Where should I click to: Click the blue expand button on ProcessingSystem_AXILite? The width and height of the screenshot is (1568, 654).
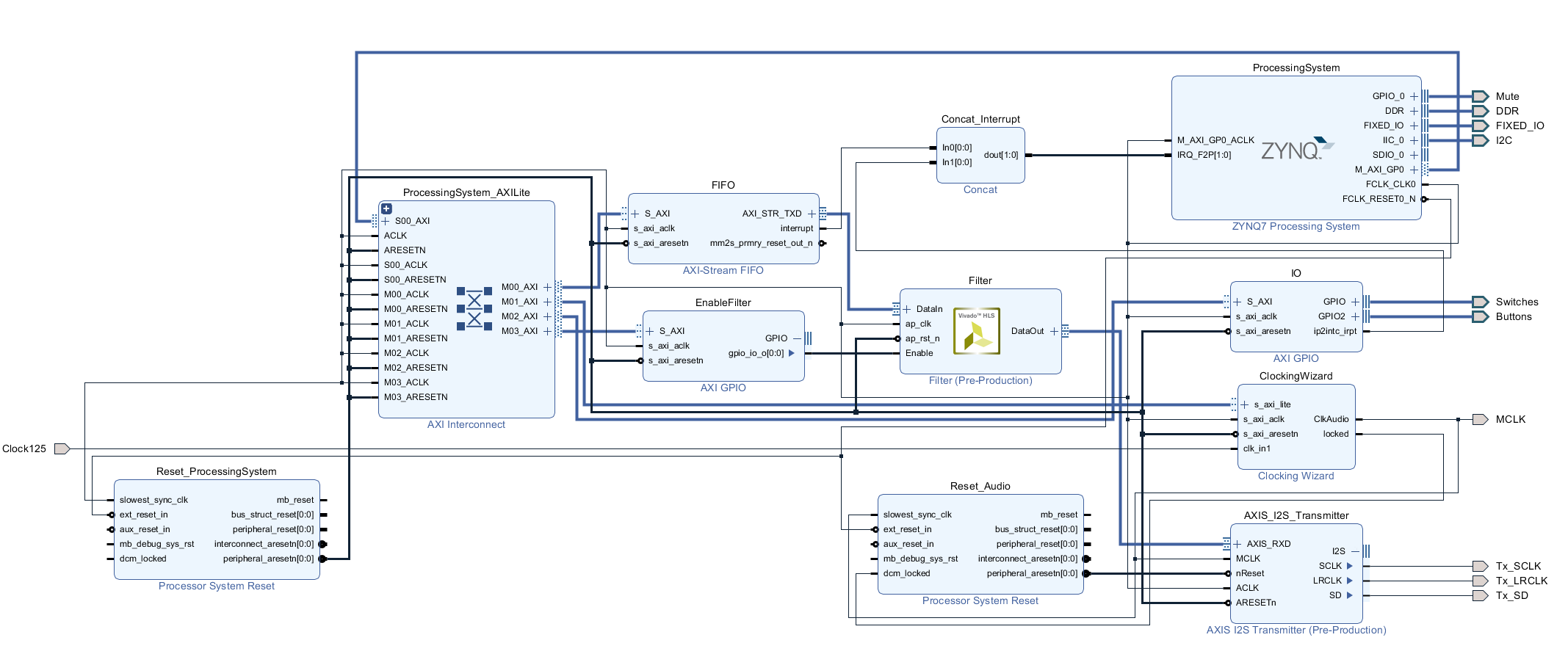tap(386, 208)
